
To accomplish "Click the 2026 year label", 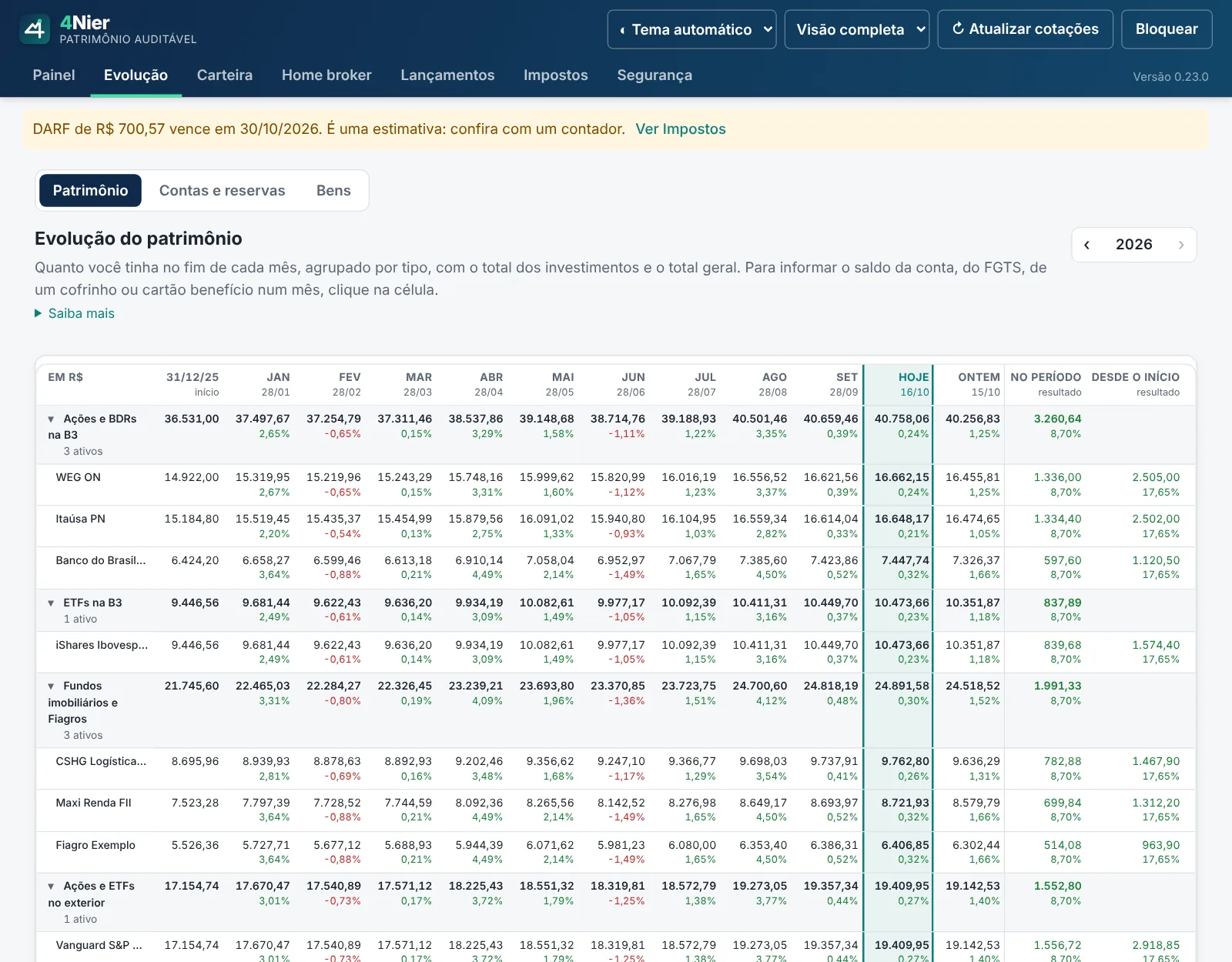I will point(1134,245).
